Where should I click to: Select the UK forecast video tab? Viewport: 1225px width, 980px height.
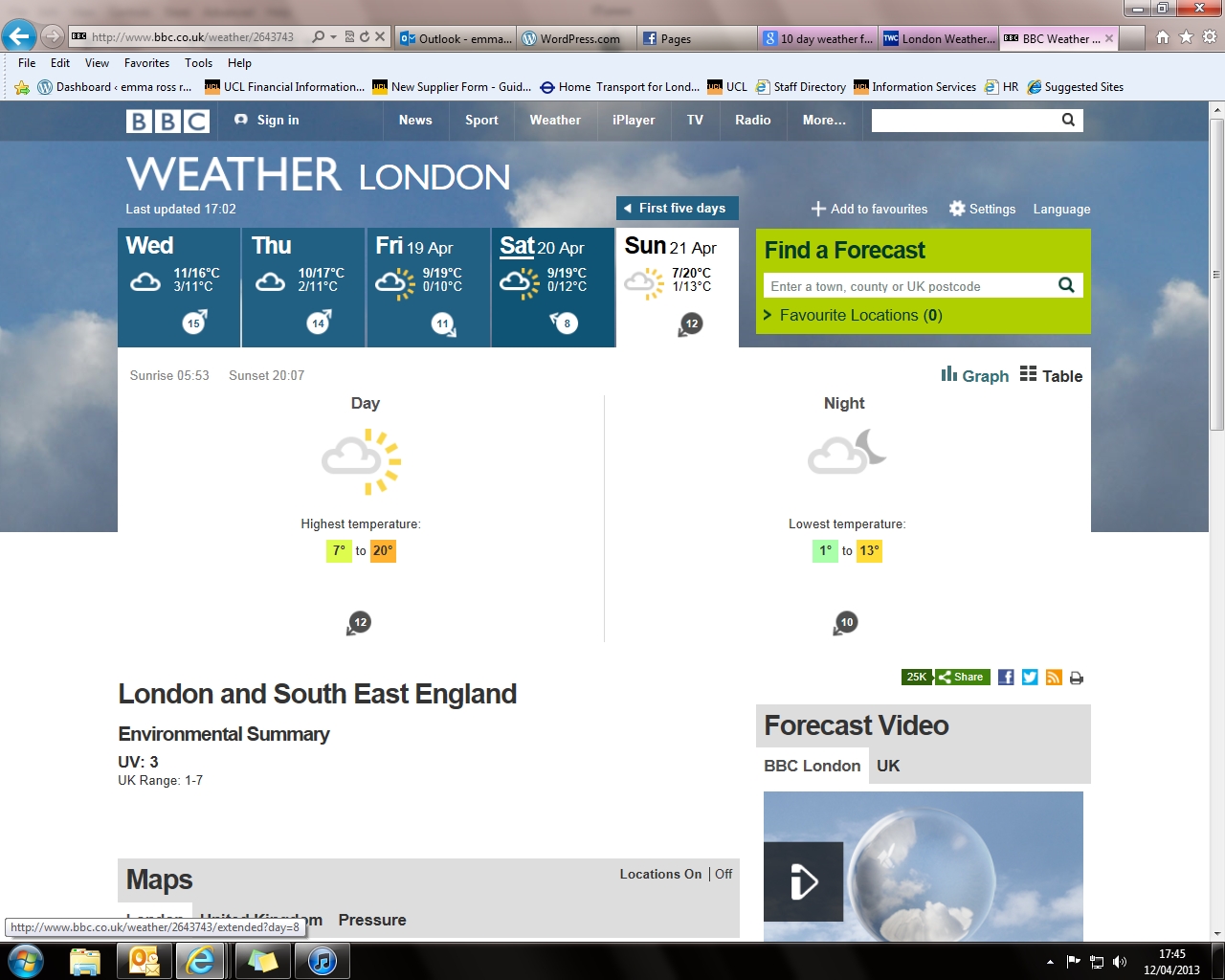(x=888, y=766)
